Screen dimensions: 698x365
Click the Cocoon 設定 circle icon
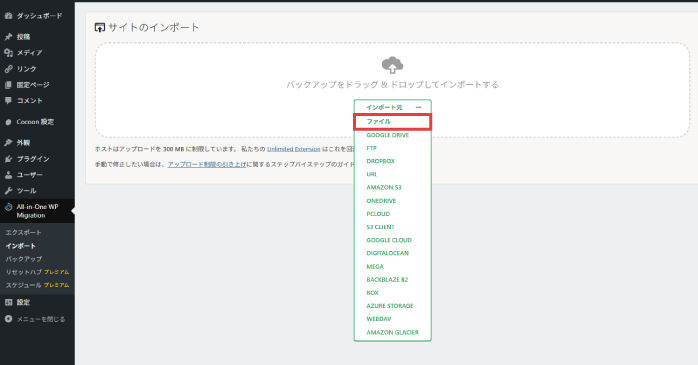click(x=8, y=122)
